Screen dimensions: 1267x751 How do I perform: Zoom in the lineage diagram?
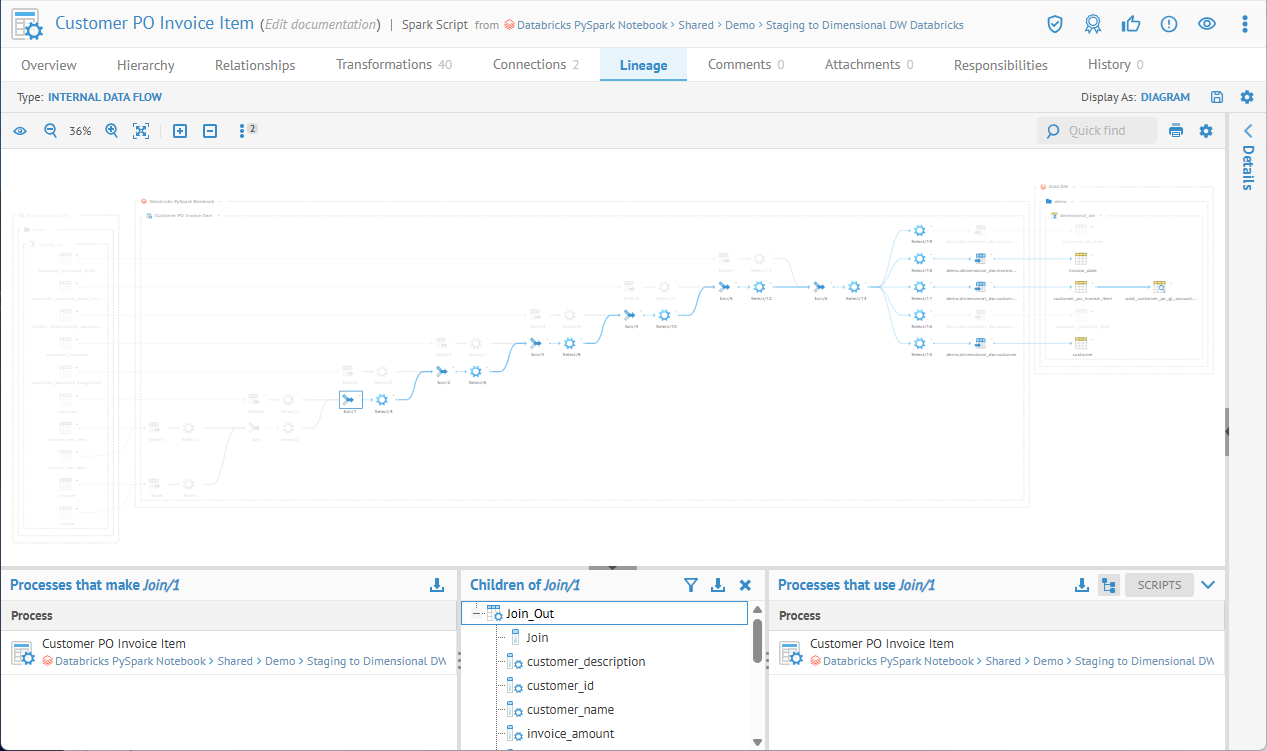pos(111,131)
